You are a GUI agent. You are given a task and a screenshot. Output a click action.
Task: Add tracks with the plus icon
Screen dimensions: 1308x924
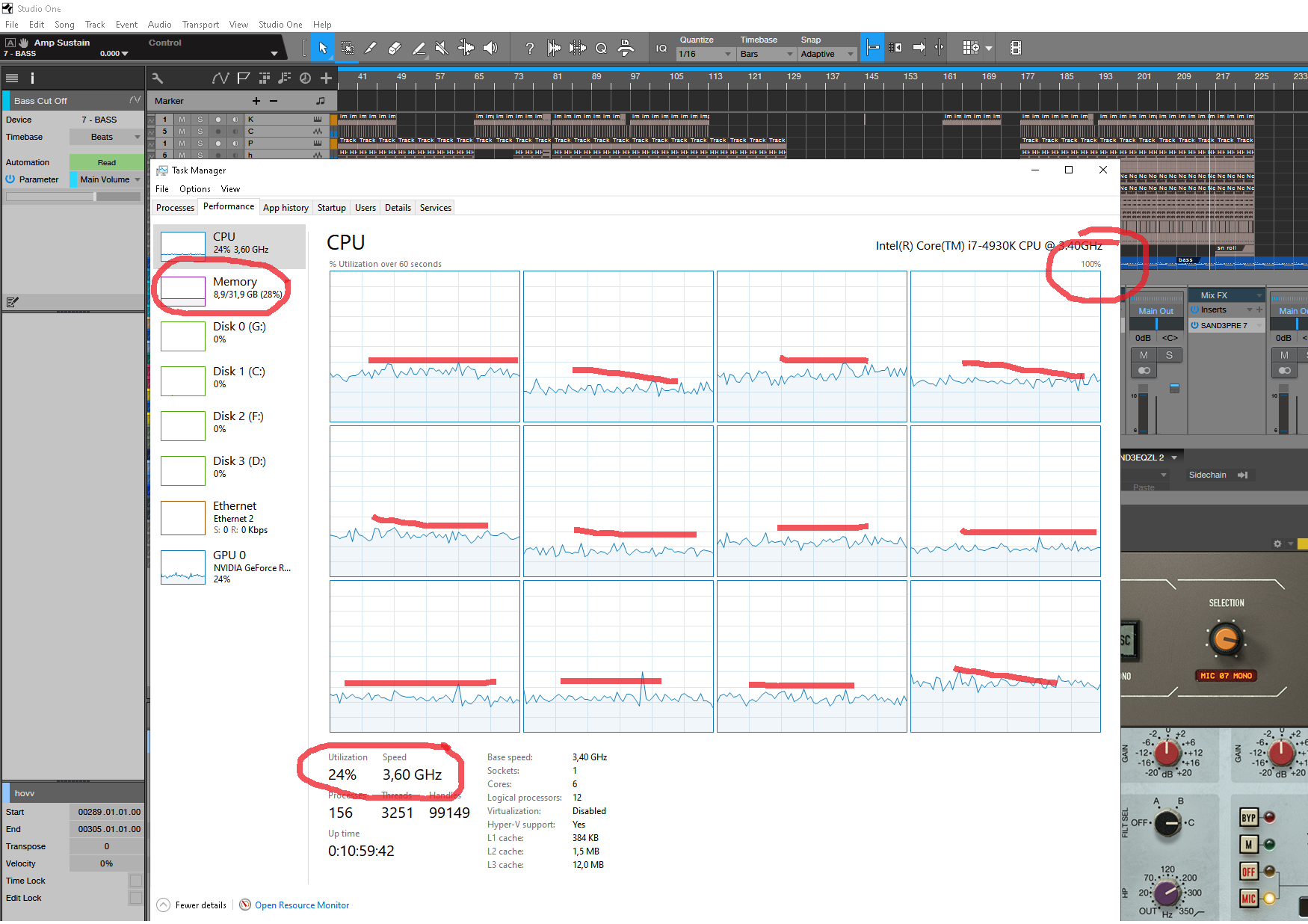(x=326, y=78)
